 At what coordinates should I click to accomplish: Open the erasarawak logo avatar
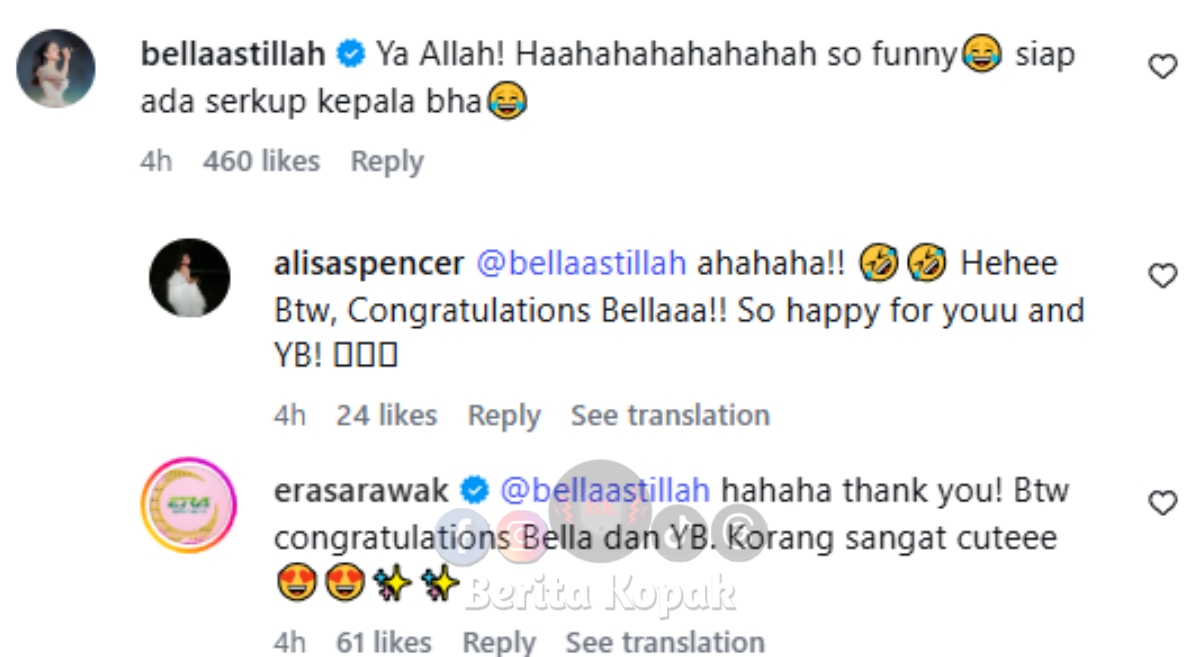[189, 505]
